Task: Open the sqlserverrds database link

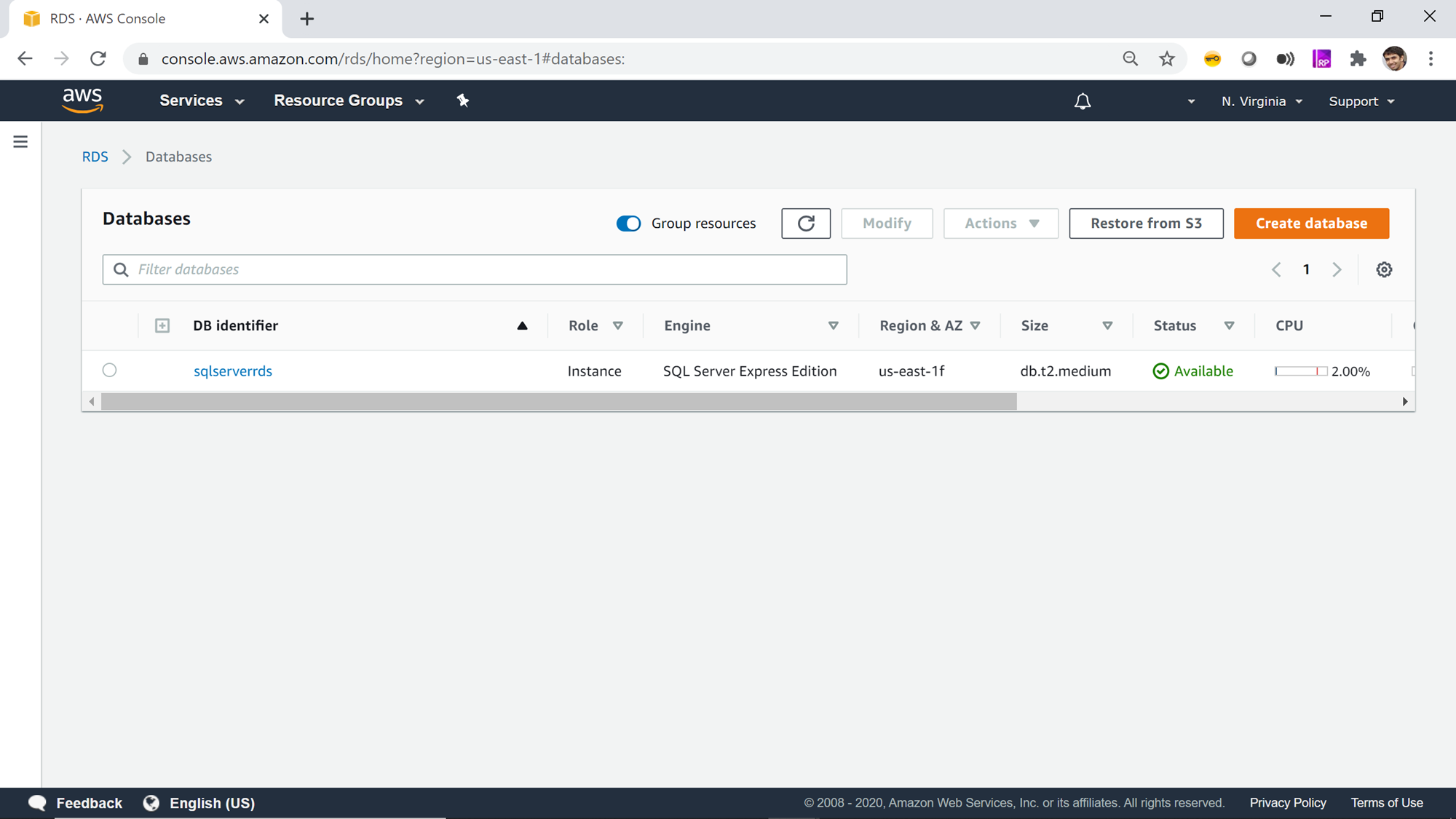Action: 233,371
